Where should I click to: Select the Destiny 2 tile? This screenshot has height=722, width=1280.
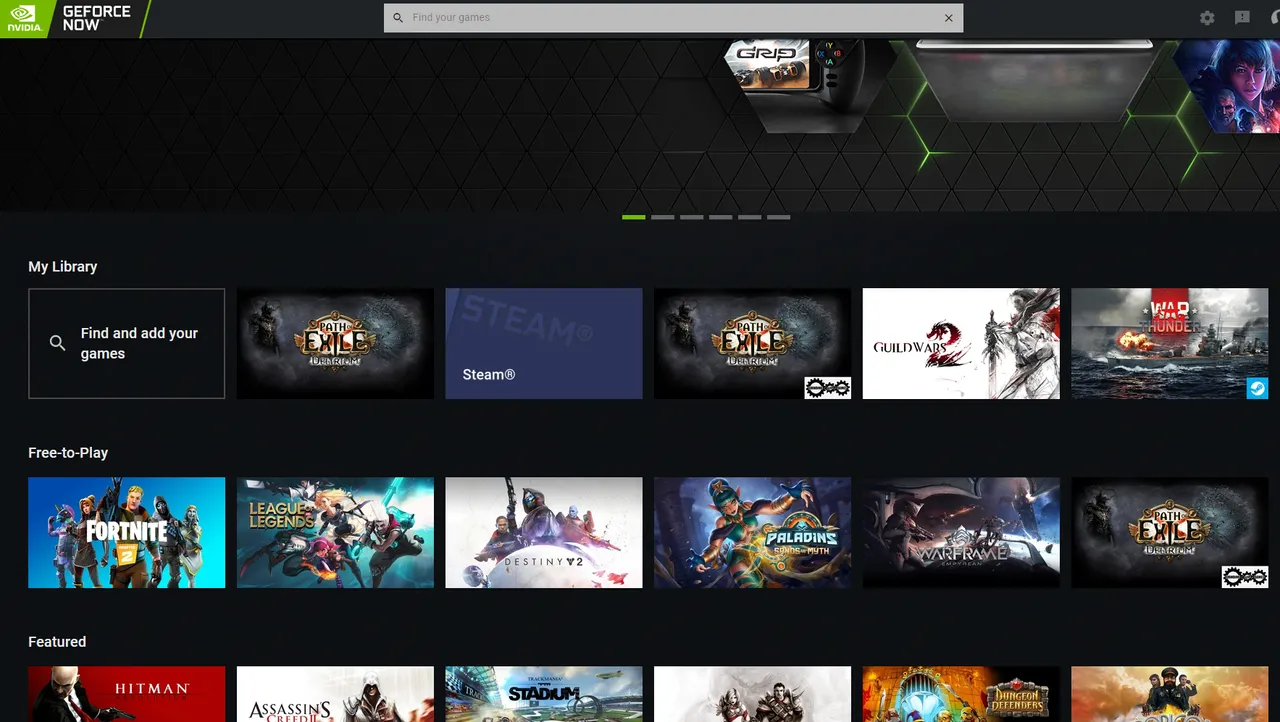click(x=544, y=532)
